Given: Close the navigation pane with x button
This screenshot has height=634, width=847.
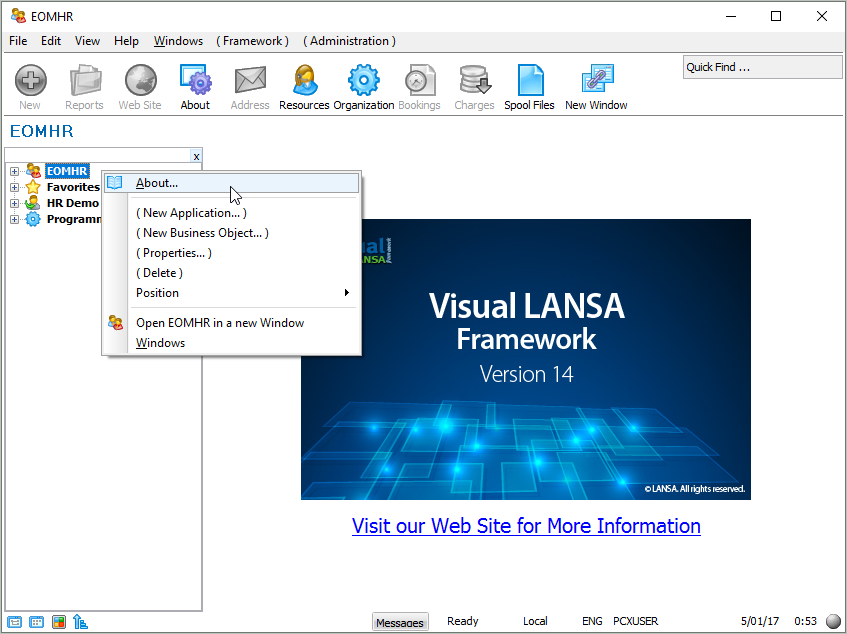Looking at the screenshot, I should (197, 157).
